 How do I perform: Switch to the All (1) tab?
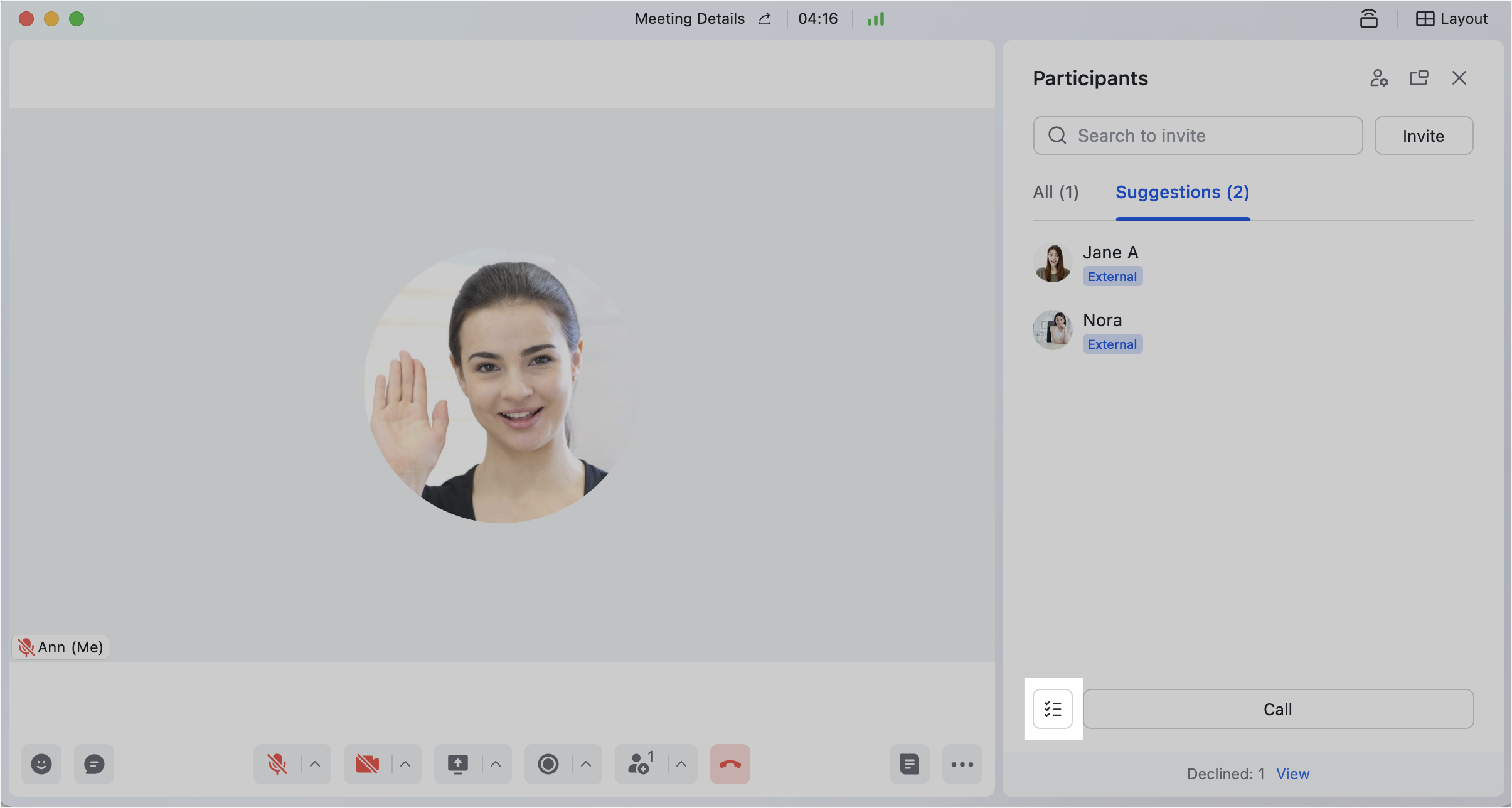(1055, 192)
